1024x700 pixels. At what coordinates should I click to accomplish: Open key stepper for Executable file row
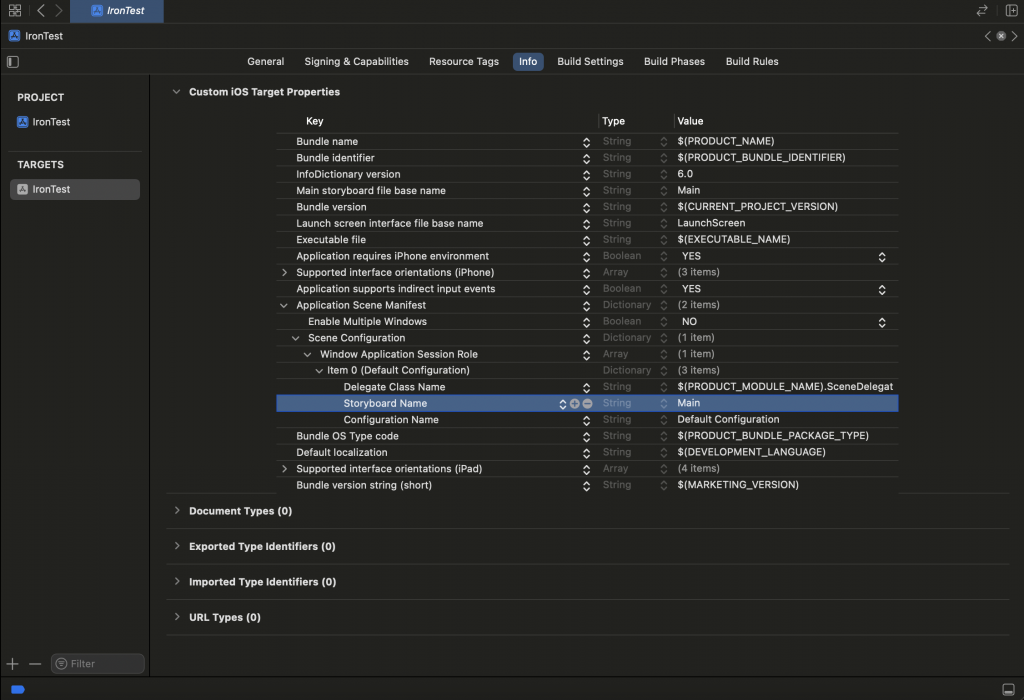(586, 240)
